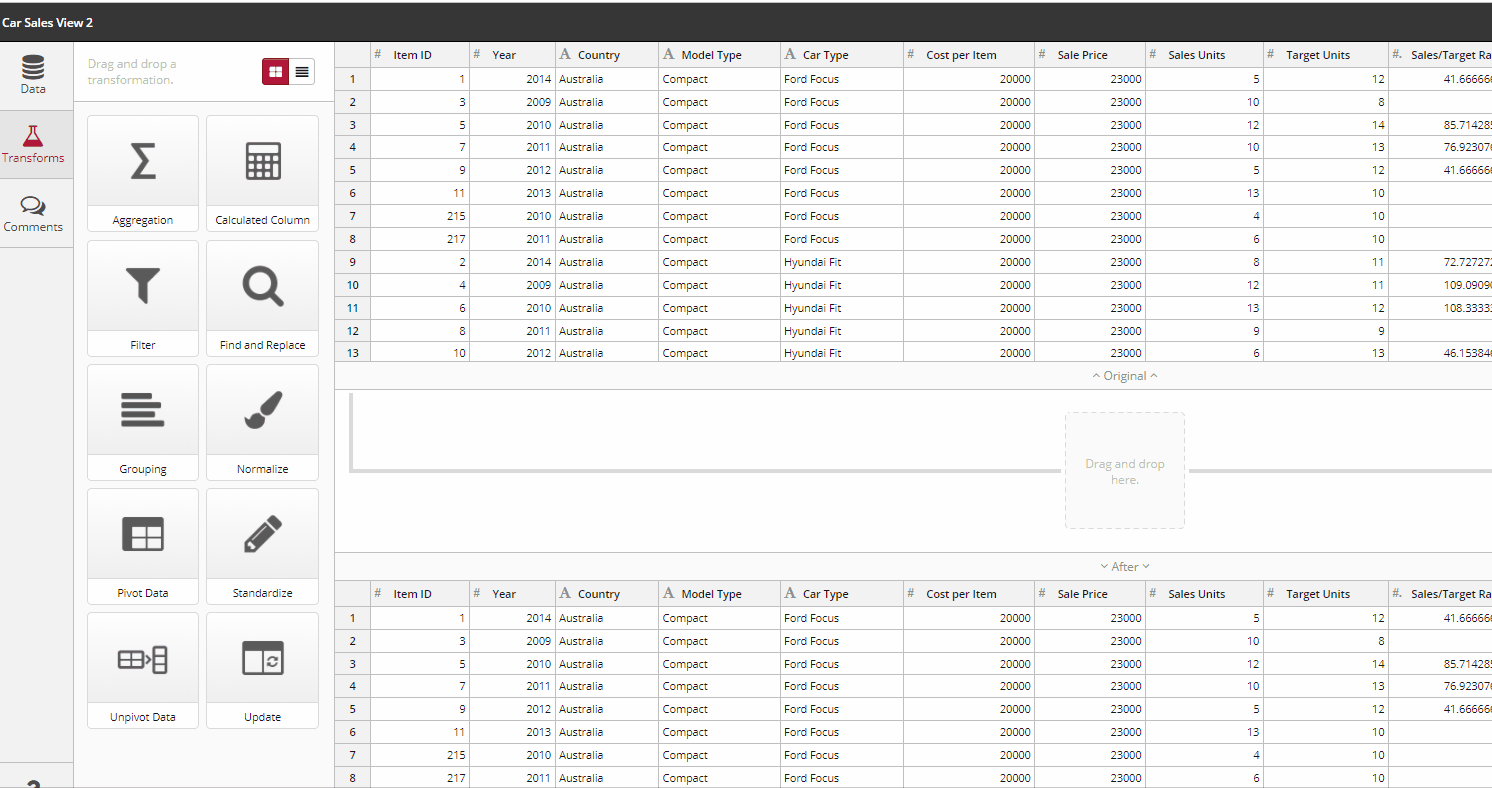Click Year header in After table
The width and height of the screenshot is (1492, 788).
pos(512,594)
